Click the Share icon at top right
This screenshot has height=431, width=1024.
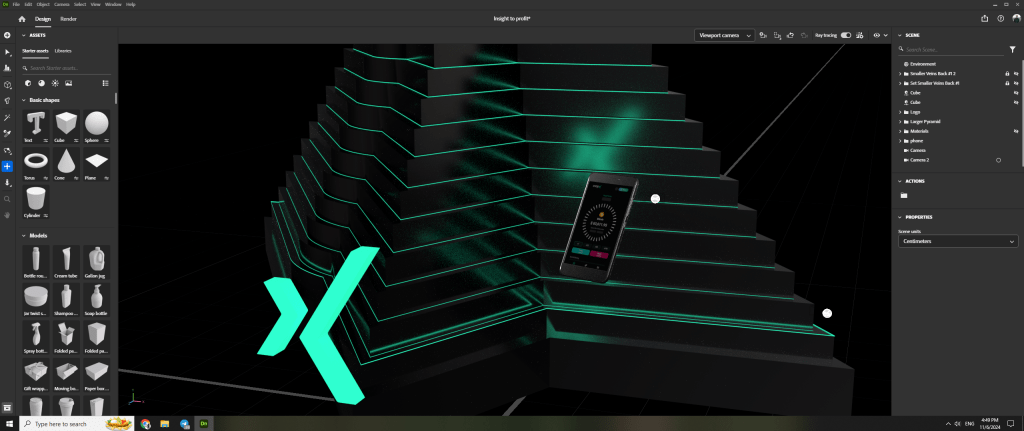coord(985,18)
